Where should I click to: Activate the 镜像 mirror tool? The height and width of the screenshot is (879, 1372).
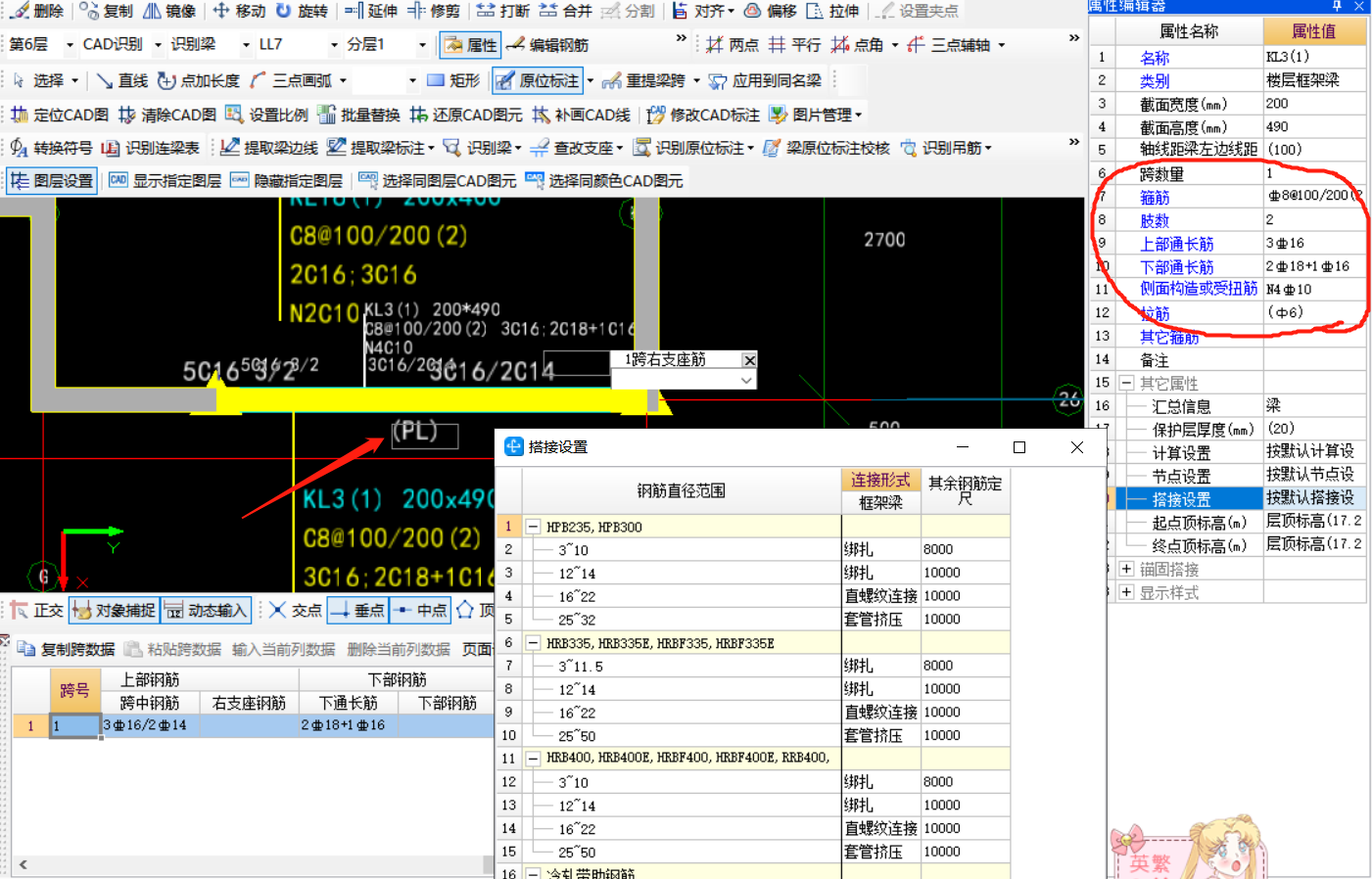click(x=169, y=11)
